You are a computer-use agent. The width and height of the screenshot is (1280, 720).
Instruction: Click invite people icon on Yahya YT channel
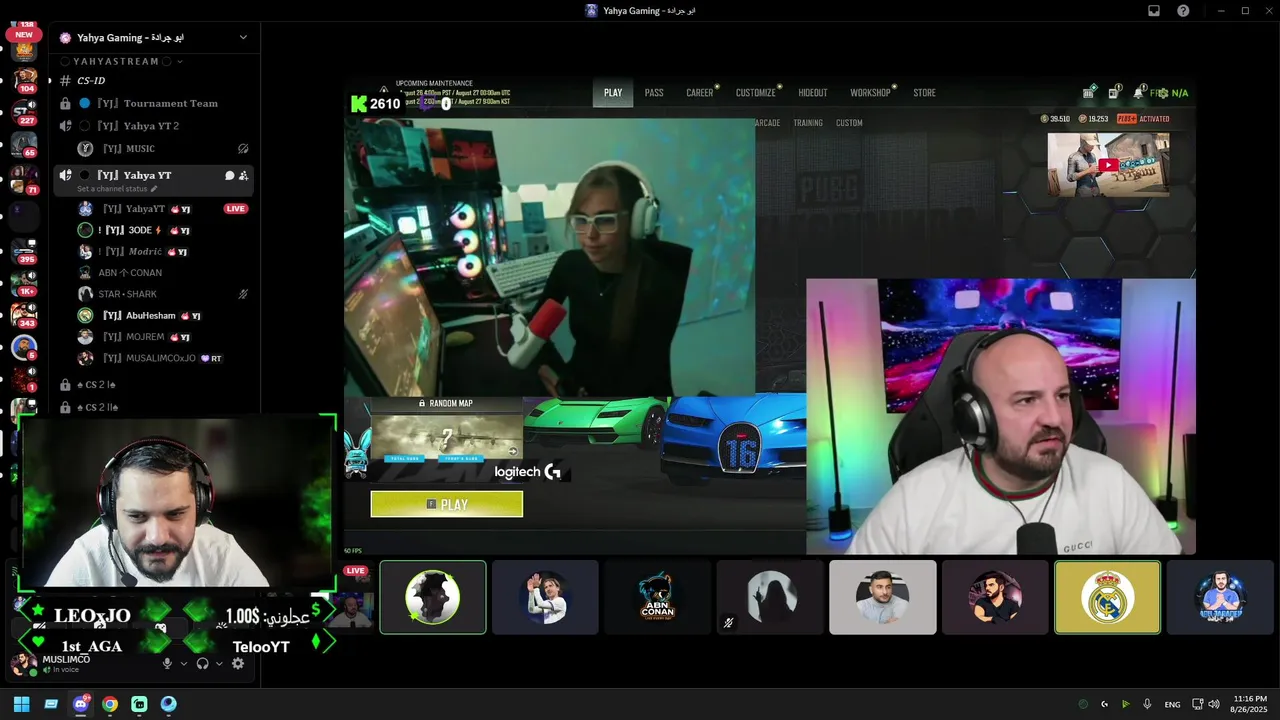(243, 175)
